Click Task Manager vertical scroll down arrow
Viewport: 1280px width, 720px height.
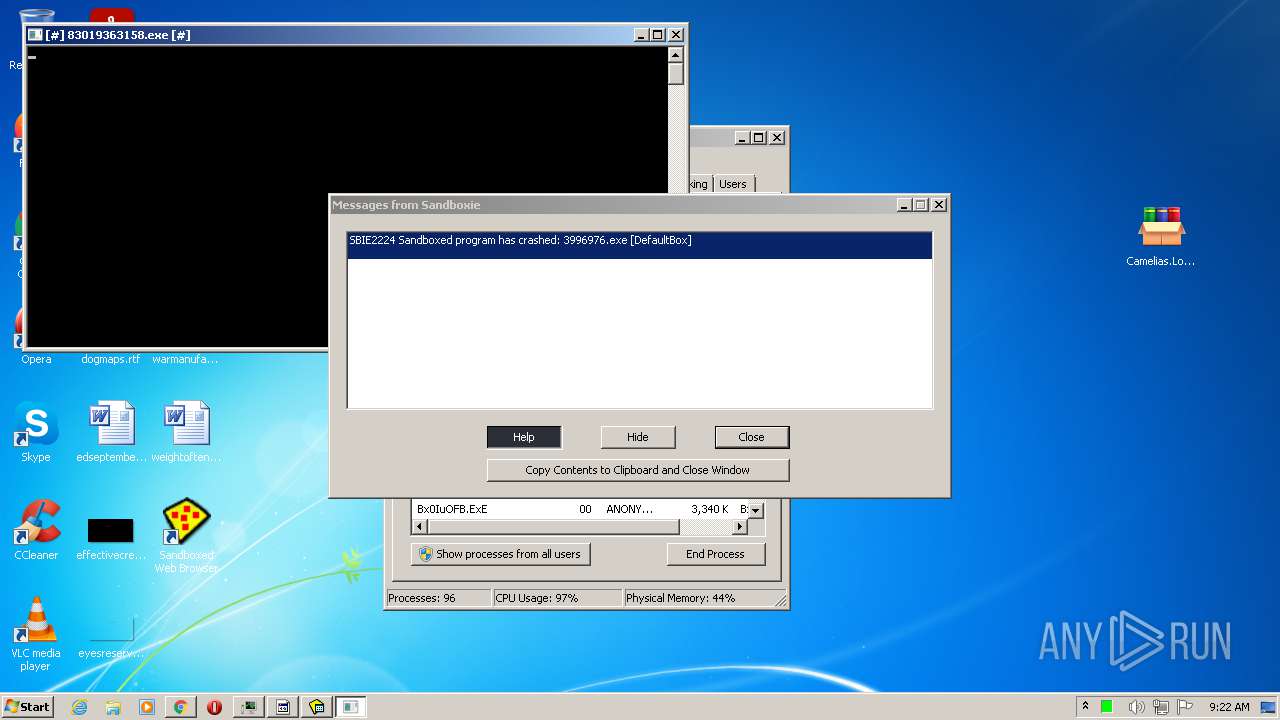pyautogui.click(x=756, y=510)
